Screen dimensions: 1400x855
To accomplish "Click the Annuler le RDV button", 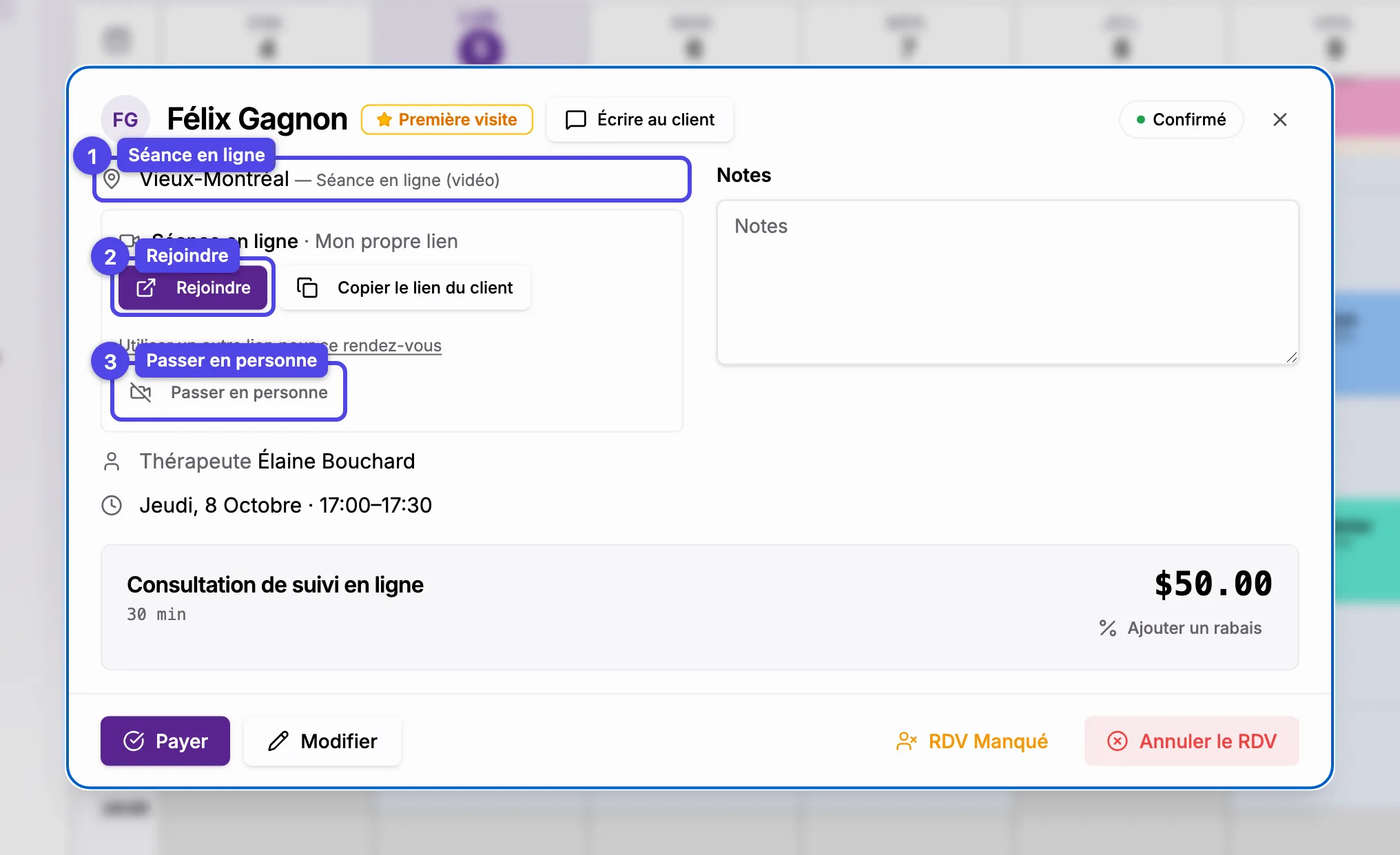I will coord(1192,741).
